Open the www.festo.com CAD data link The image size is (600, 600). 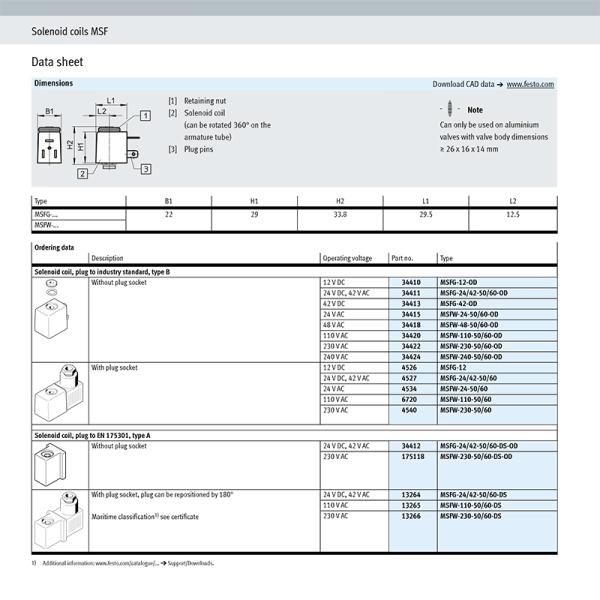pyautogui.click(x=530, y=85)
